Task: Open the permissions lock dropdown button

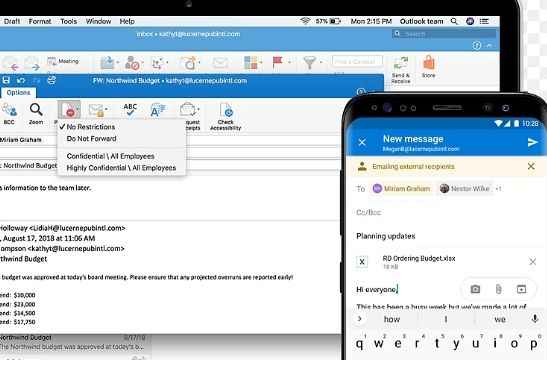Action: pyautogui.click(x=69, y=110)
